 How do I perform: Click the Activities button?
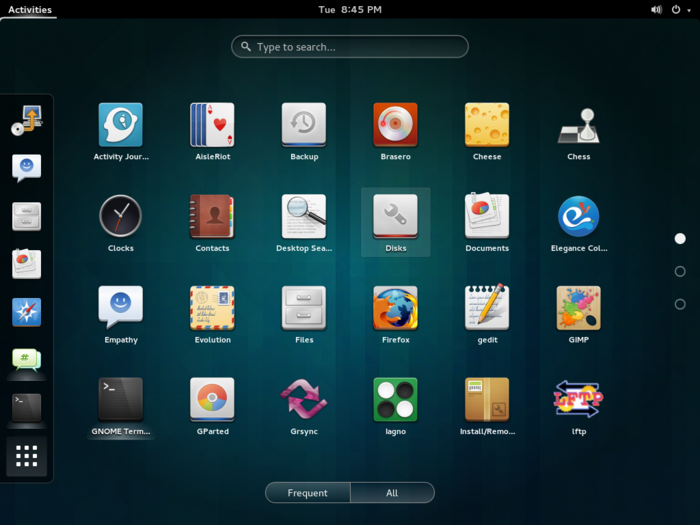click(x=29, y=9)
